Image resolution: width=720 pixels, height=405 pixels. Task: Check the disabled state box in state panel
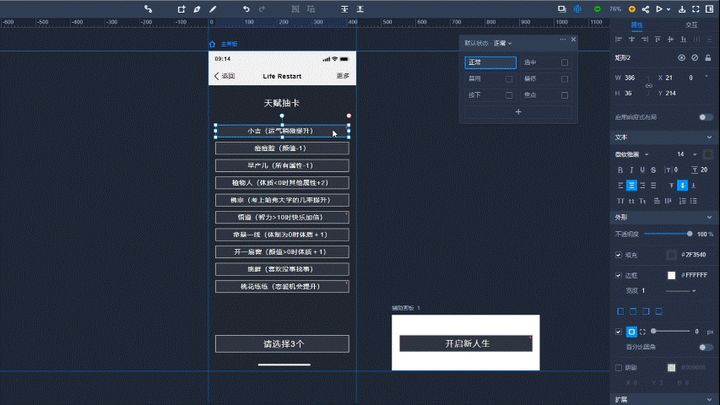click(x=509, y=79)
